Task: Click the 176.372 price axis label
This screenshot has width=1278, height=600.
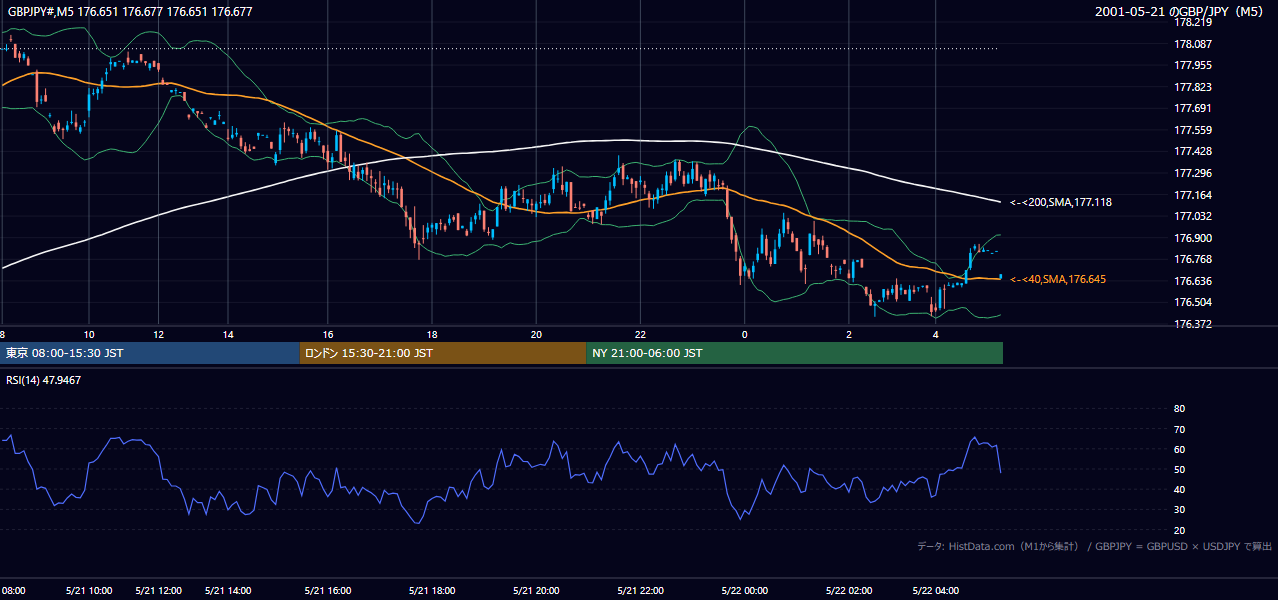Action: coord(1192,324)
